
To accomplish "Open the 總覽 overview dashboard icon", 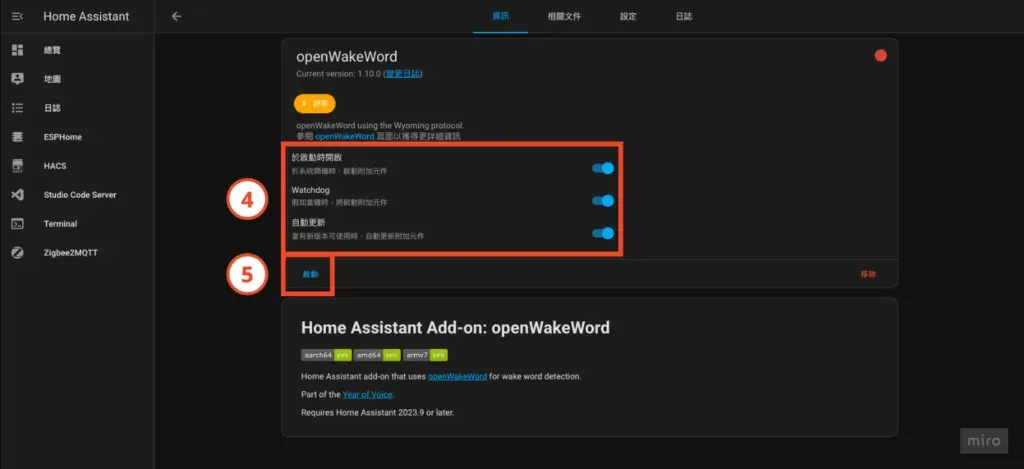I will tap(17, 50).
